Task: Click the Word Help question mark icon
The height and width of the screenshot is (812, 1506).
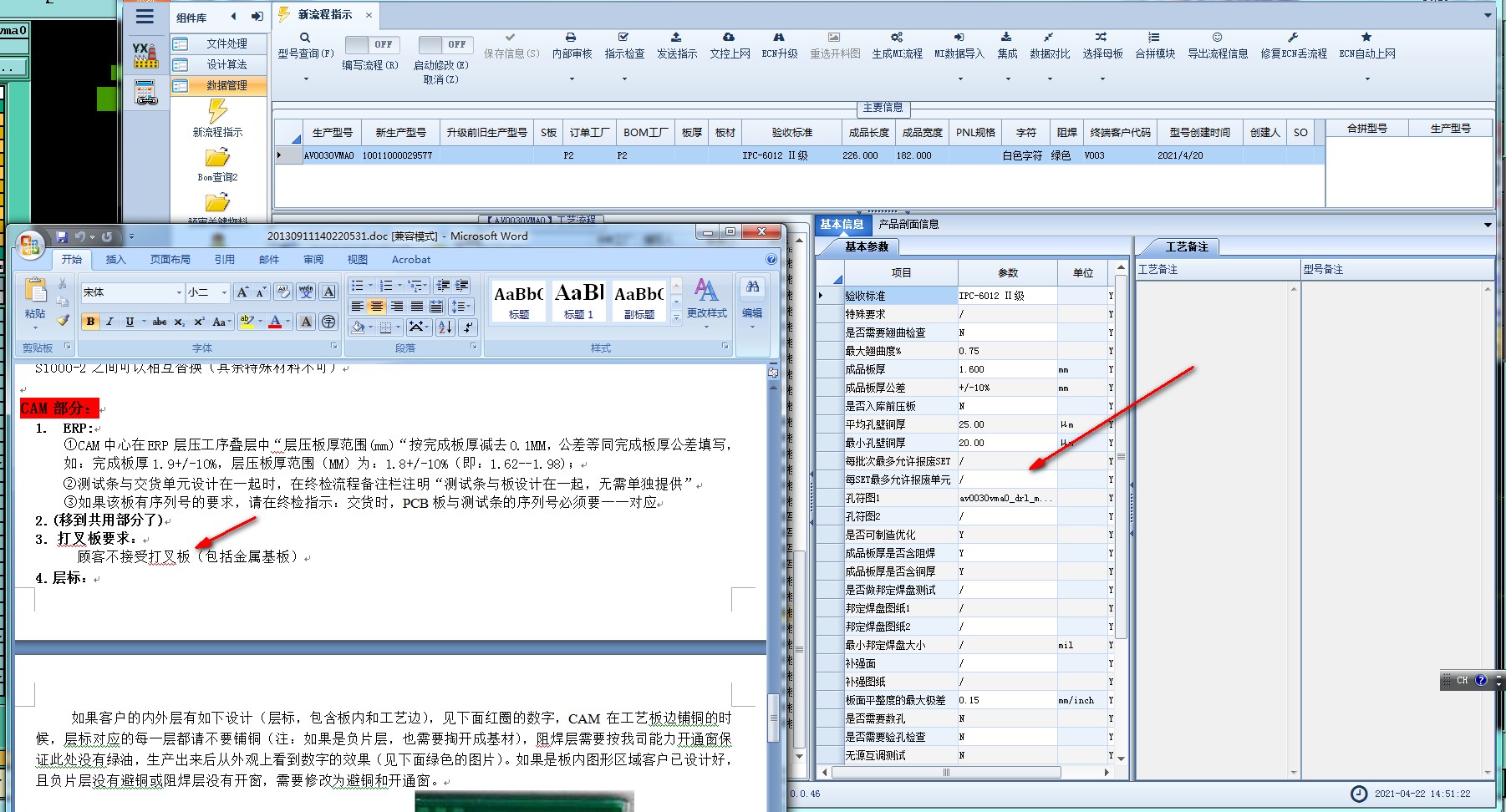Action: (x=771, y=260)
